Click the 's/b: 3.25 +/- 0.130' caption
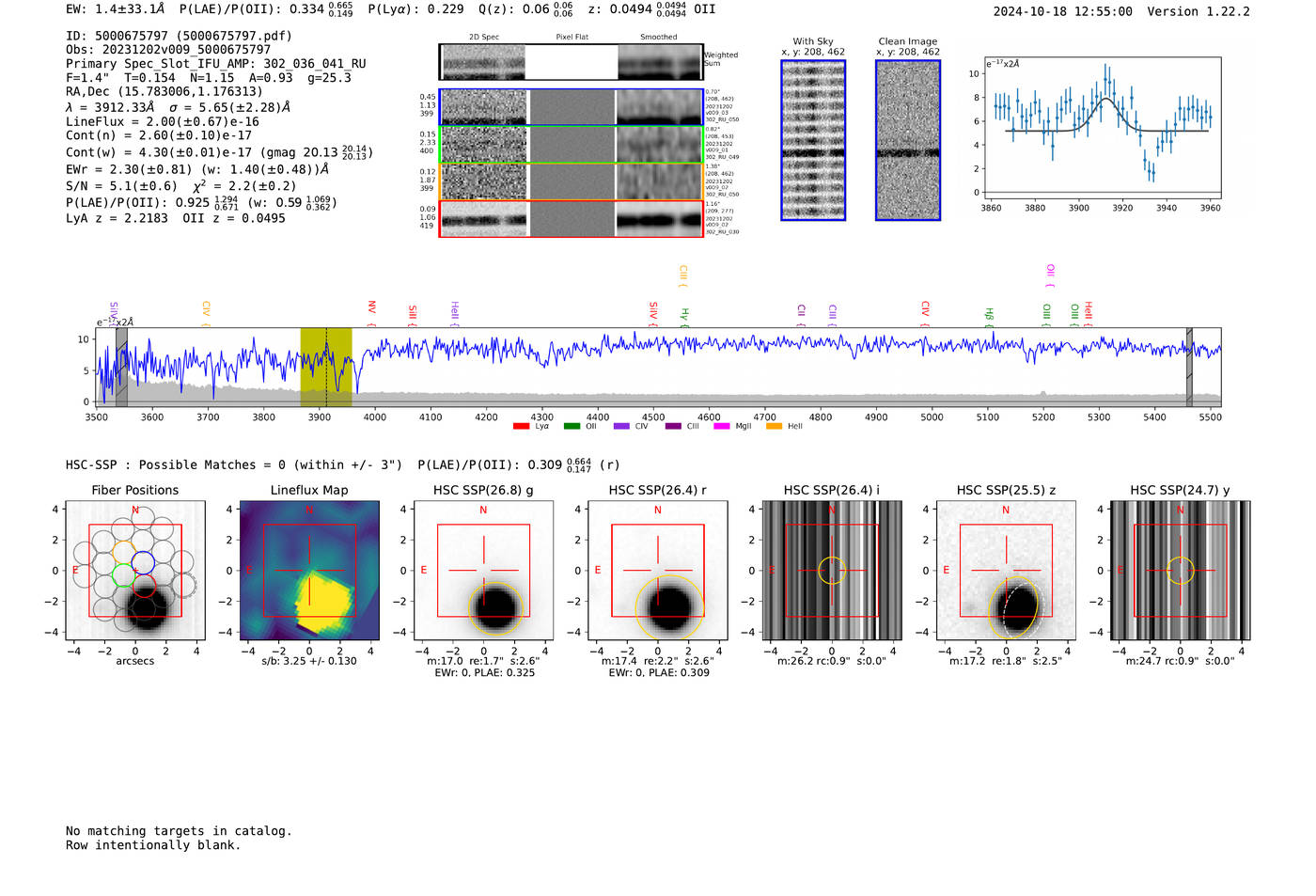This screenshot has width=1316, height=896. click(309, 661)
